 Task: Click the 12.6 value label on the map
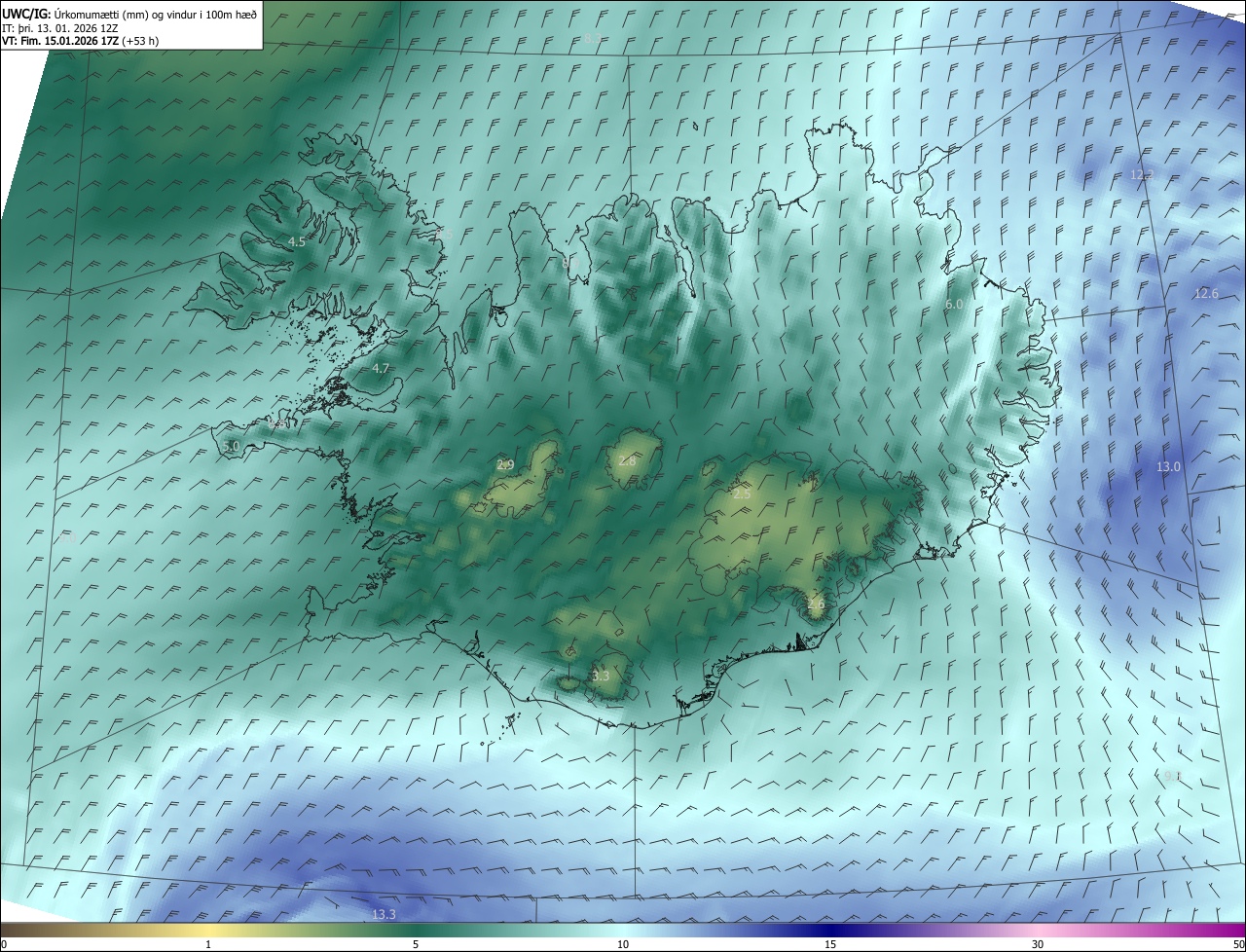click(1206, 294)
